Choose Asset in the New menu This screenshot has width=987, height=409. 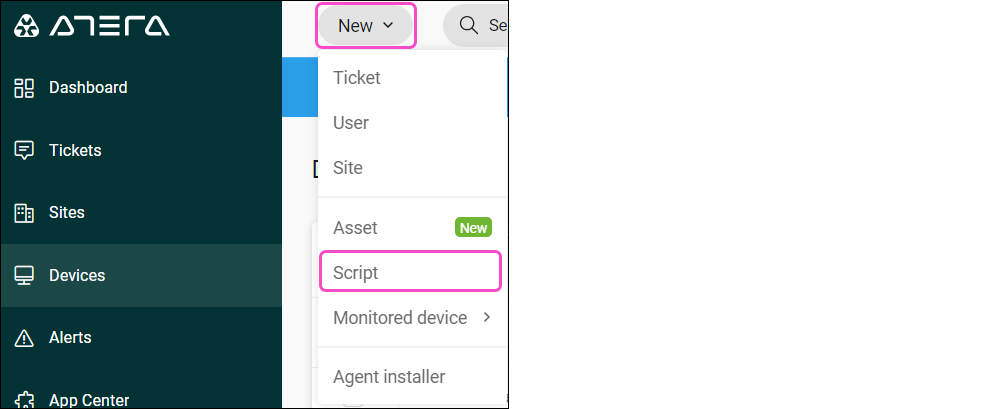tap(355, 228)
